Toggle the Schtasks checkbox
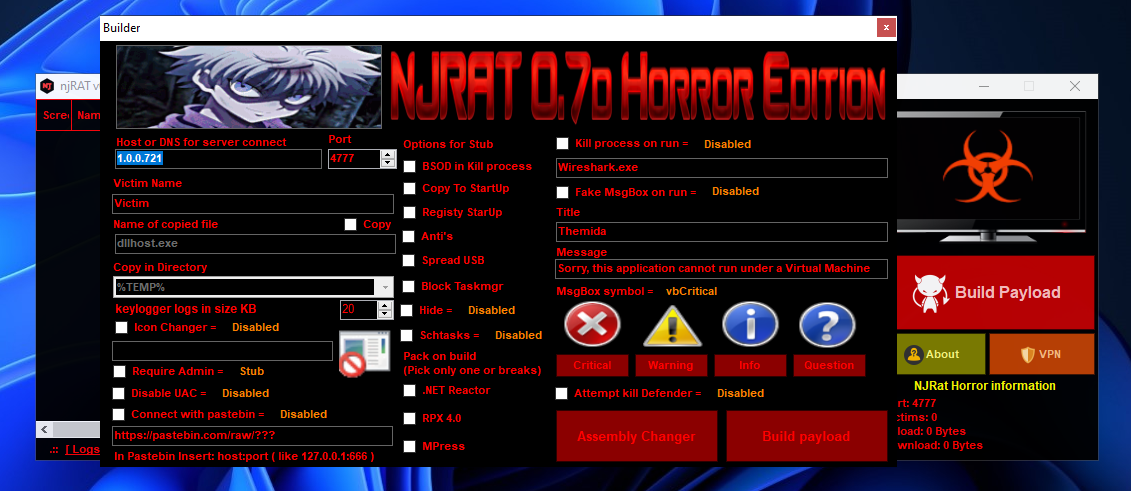 tap(407, 335)
